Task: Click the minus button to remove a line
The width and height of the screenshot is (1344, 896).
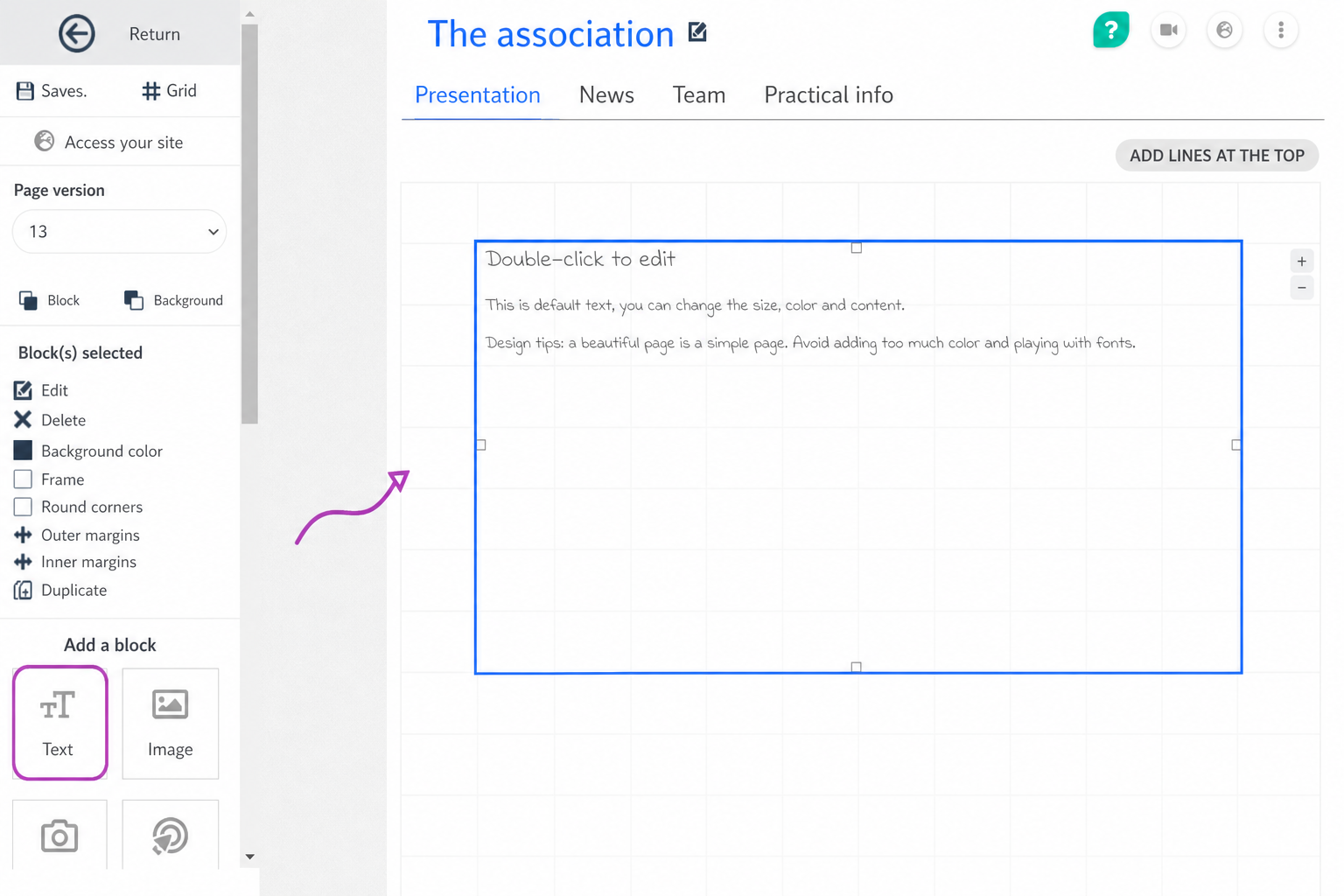Action: click(1302, 288)
